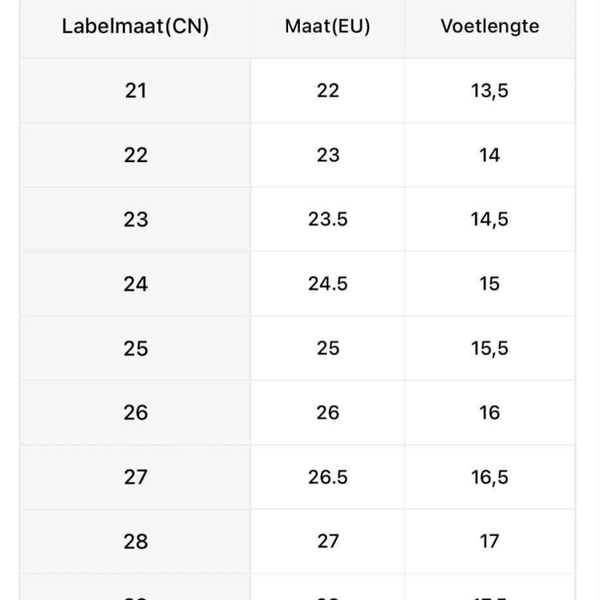This screenshot has width=600, height=600.
Task: Click EU size 22 in first row
Action: [x=327, y=90]
